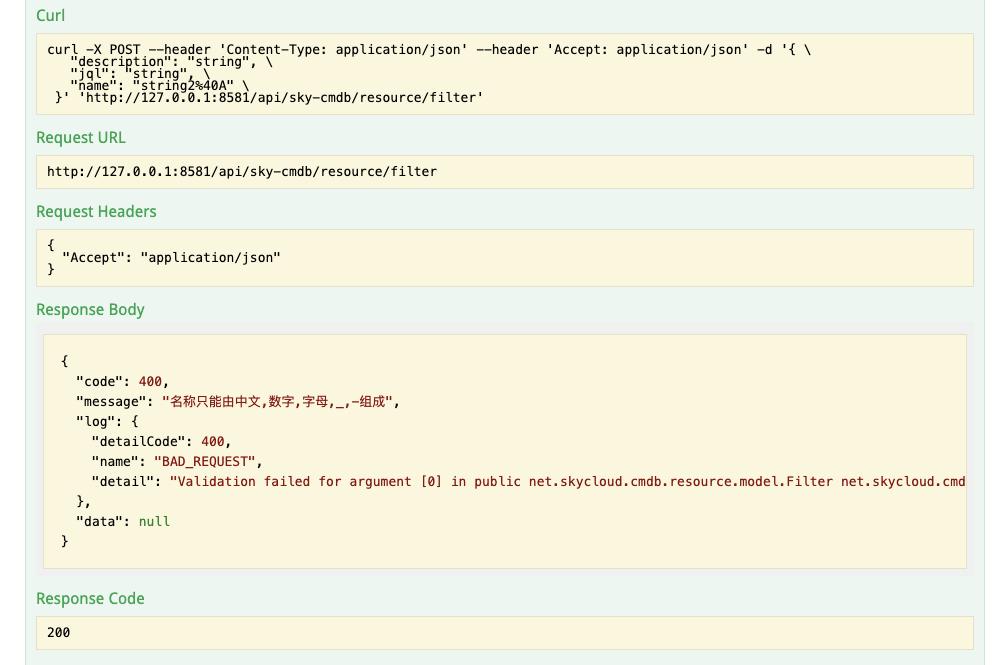Click the Request Headers heading

[x=96, y=212]
